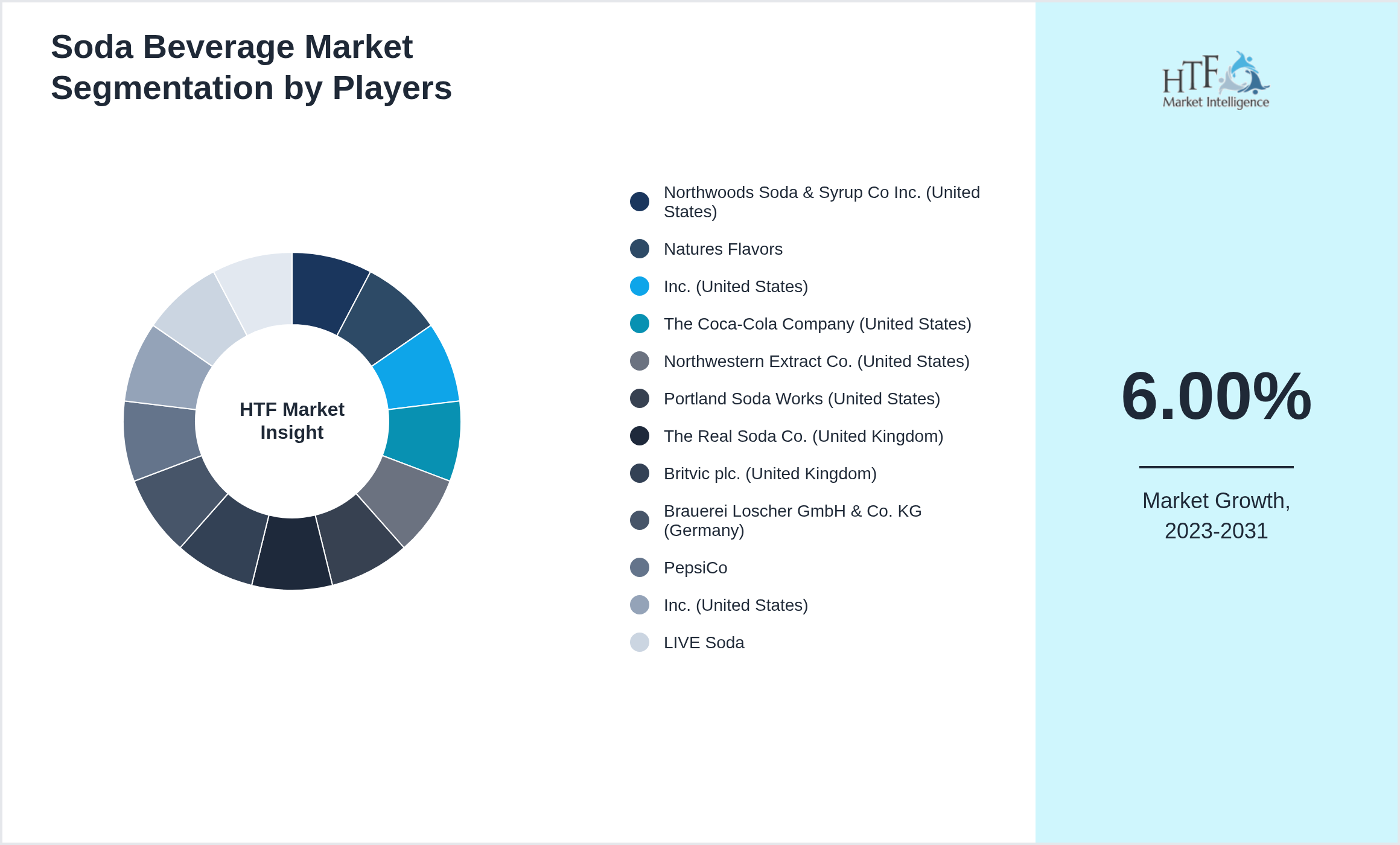Click the legend dot beside Portland Soda Works
Viewport: 1400px width, 845px height.
[640, 398]
